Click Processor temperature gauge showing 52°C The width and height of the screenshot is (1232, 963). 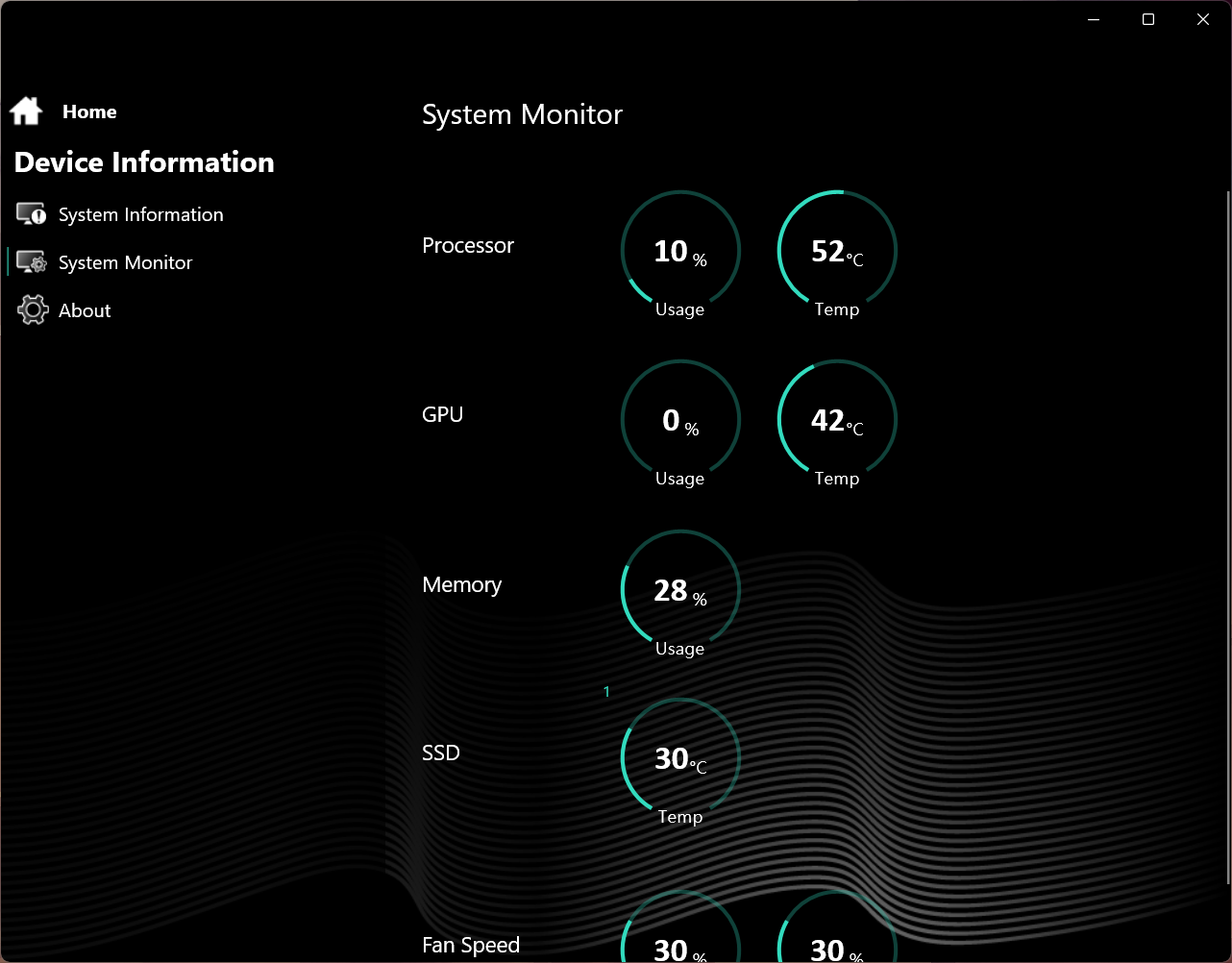pyautogui.click(x=837, y=251)
